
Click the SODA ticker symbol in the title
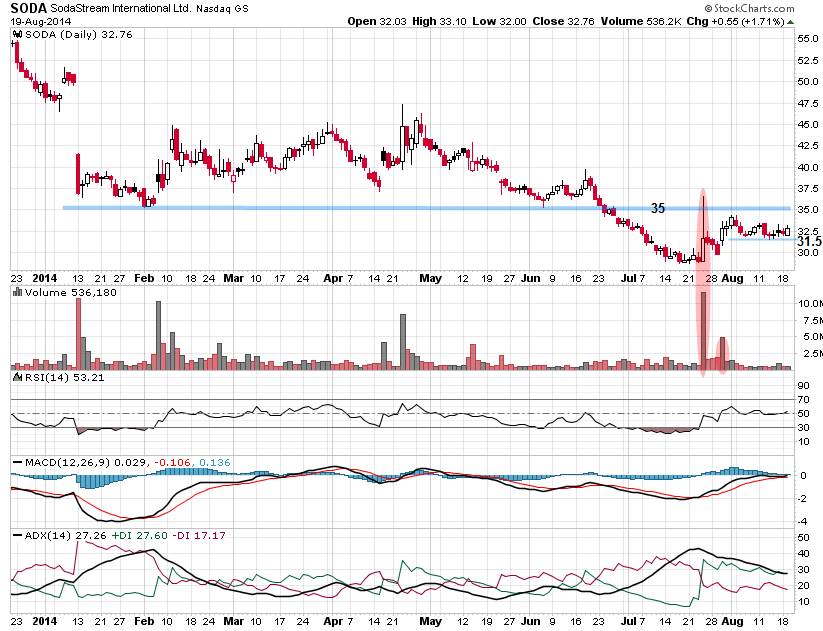point(28,8)
